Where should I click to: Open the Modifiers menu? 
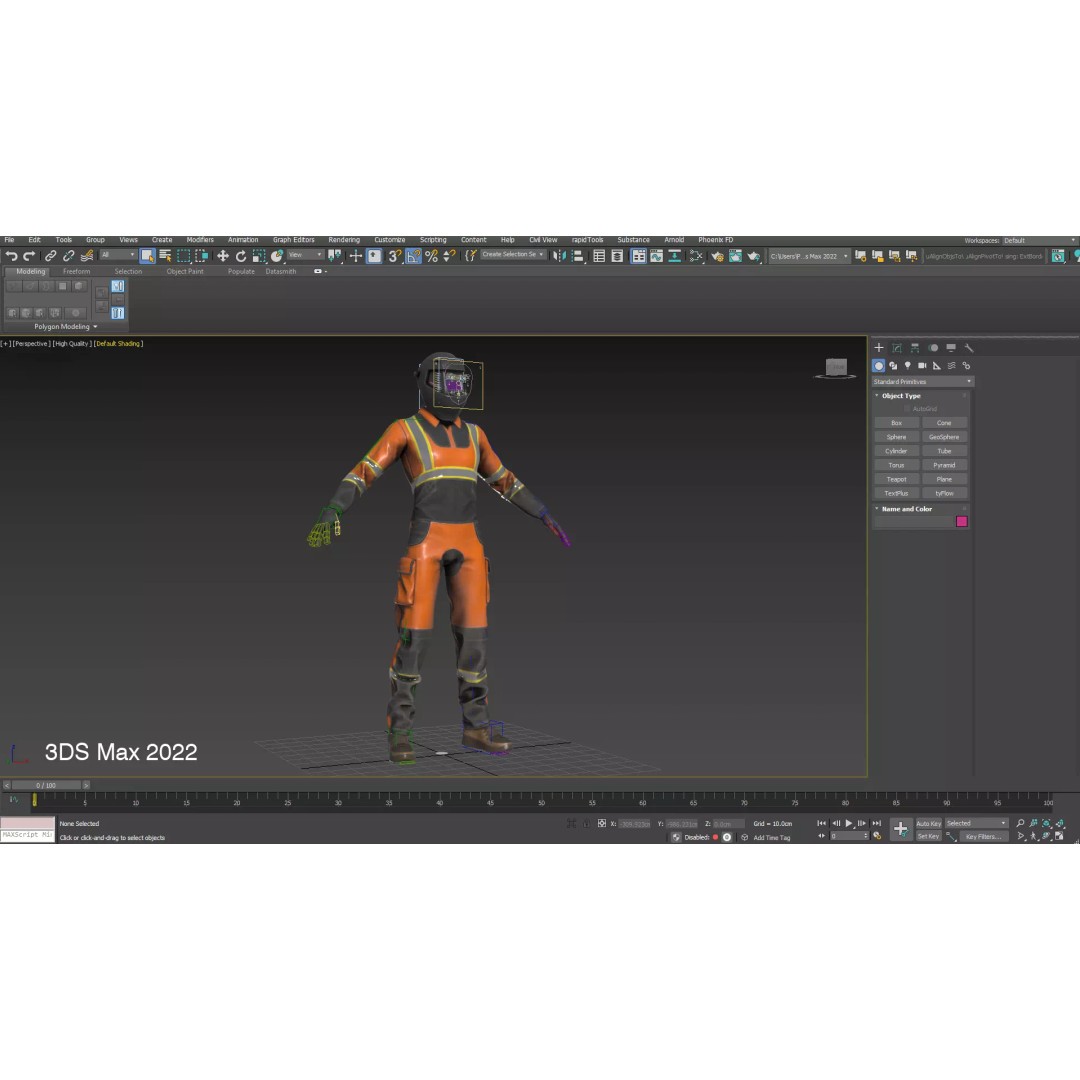click(200, 240)
